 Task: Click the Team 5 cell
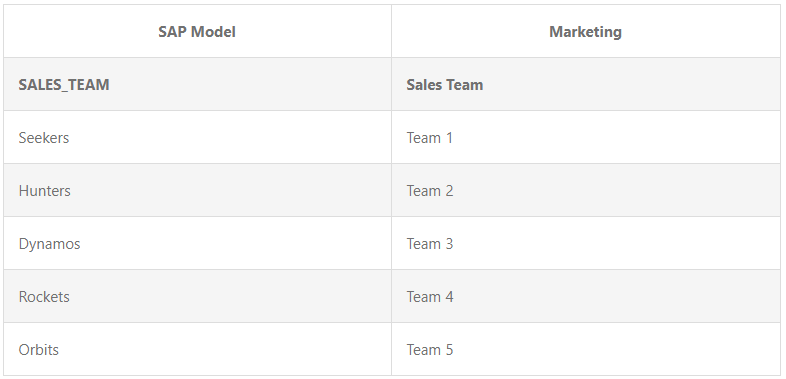tap(585, 349)
